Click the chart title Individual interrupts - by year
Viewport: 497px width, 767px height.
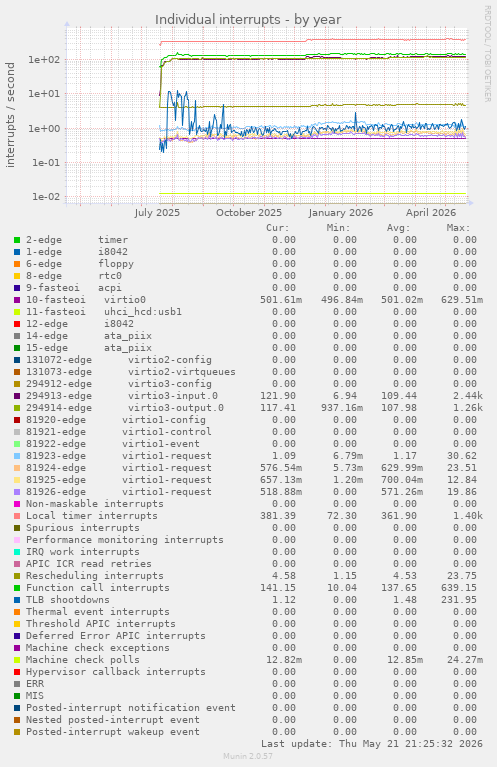(x=248, y=20)
